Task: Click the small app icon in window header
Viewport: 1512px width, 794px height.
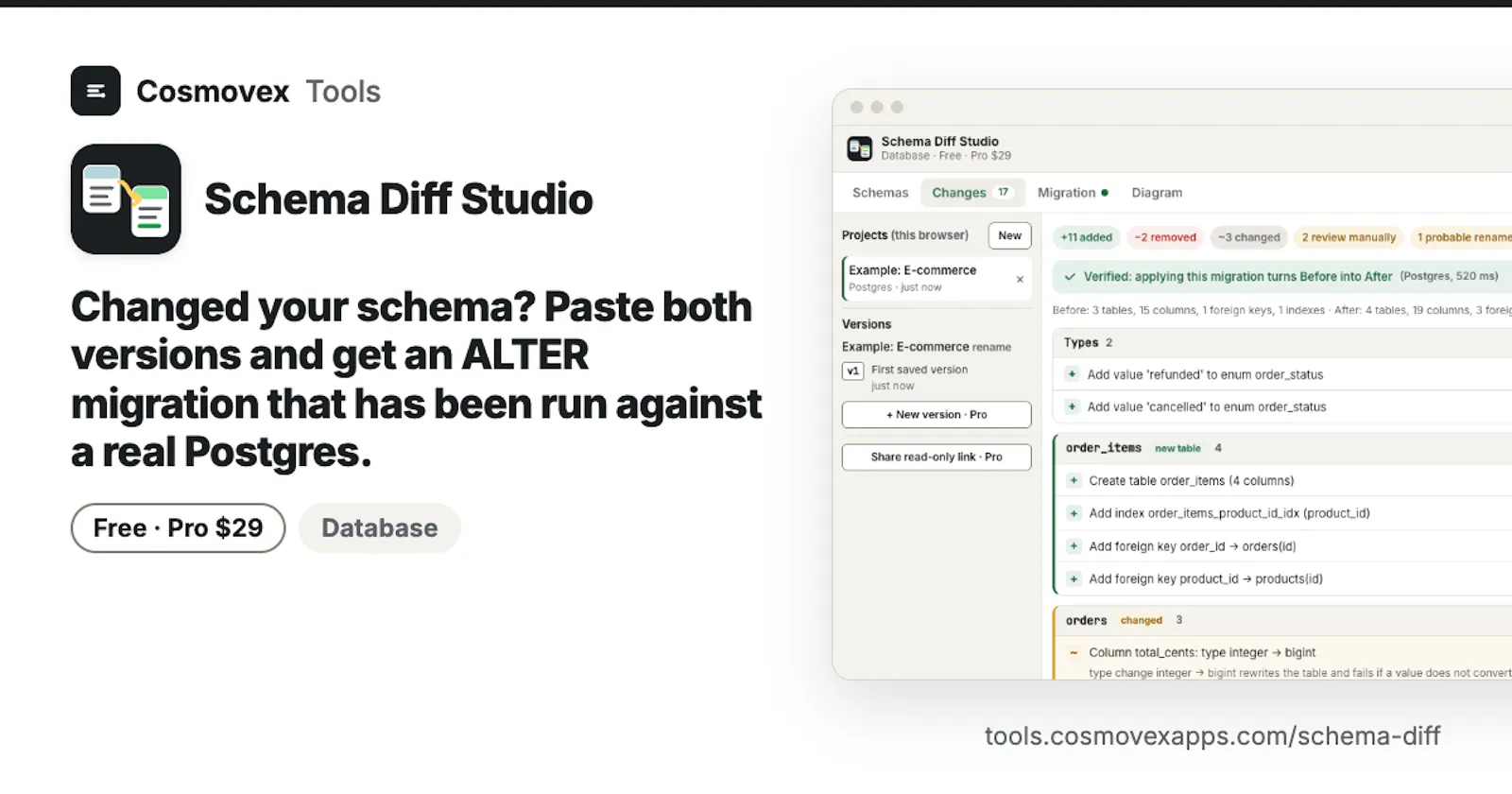Action: coord(860,148)
